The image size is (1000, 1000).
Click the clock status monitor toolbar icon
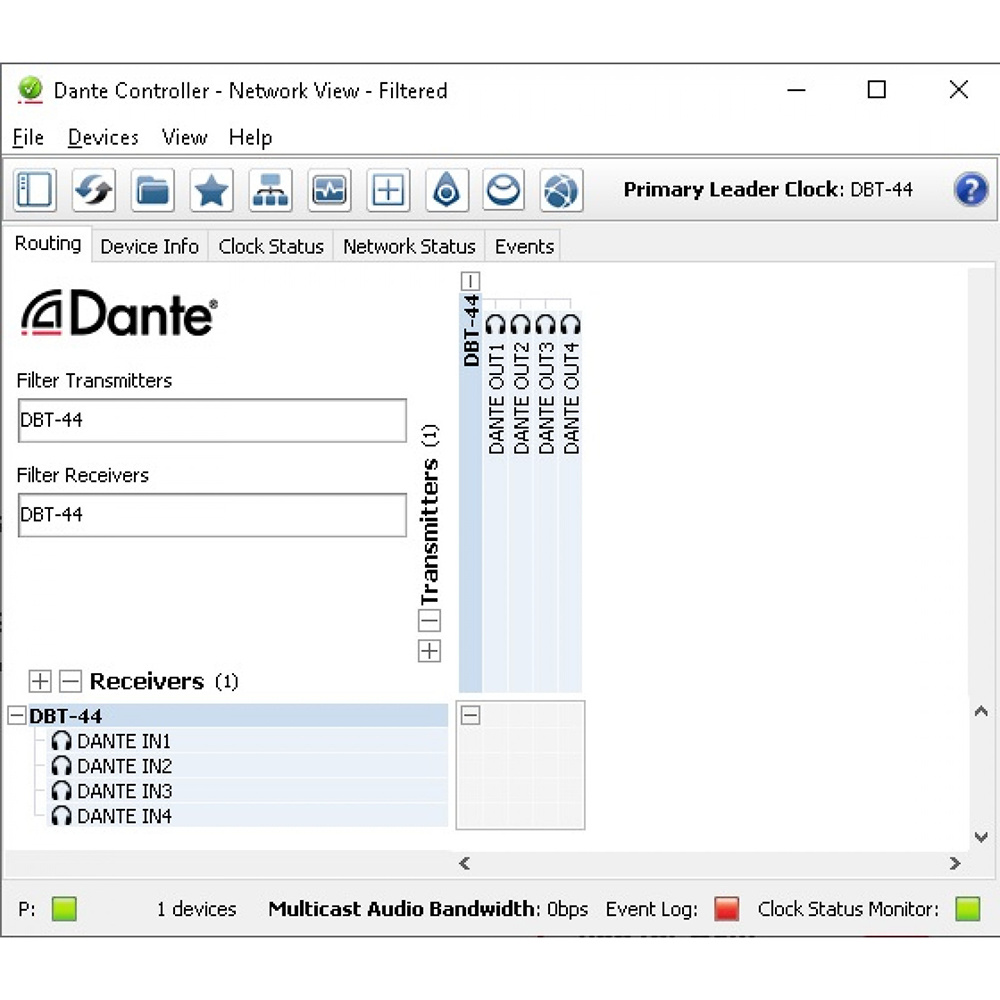(x=329, y=190)
